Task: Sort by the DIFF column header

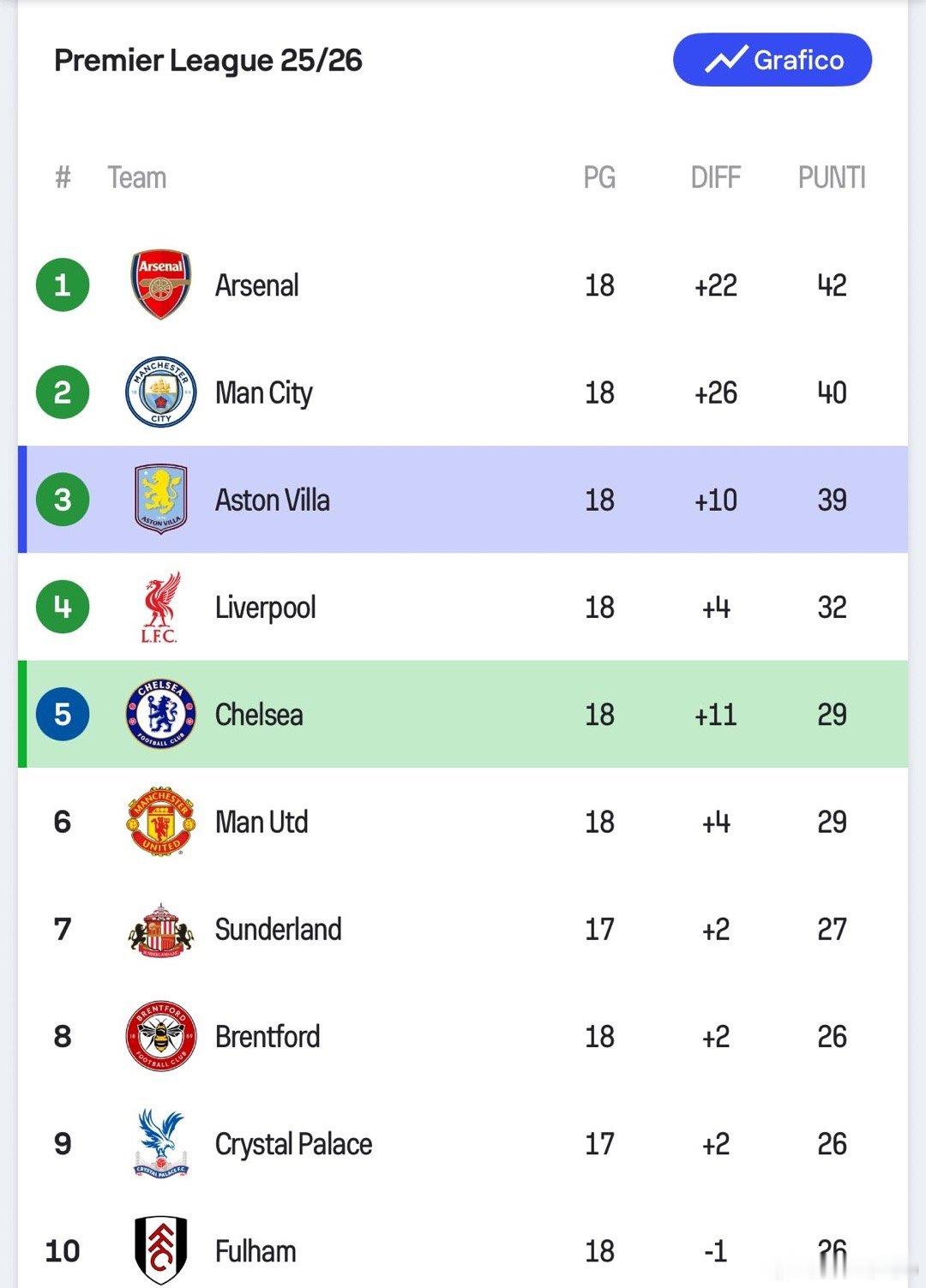Action: click(x=715, y=177)
